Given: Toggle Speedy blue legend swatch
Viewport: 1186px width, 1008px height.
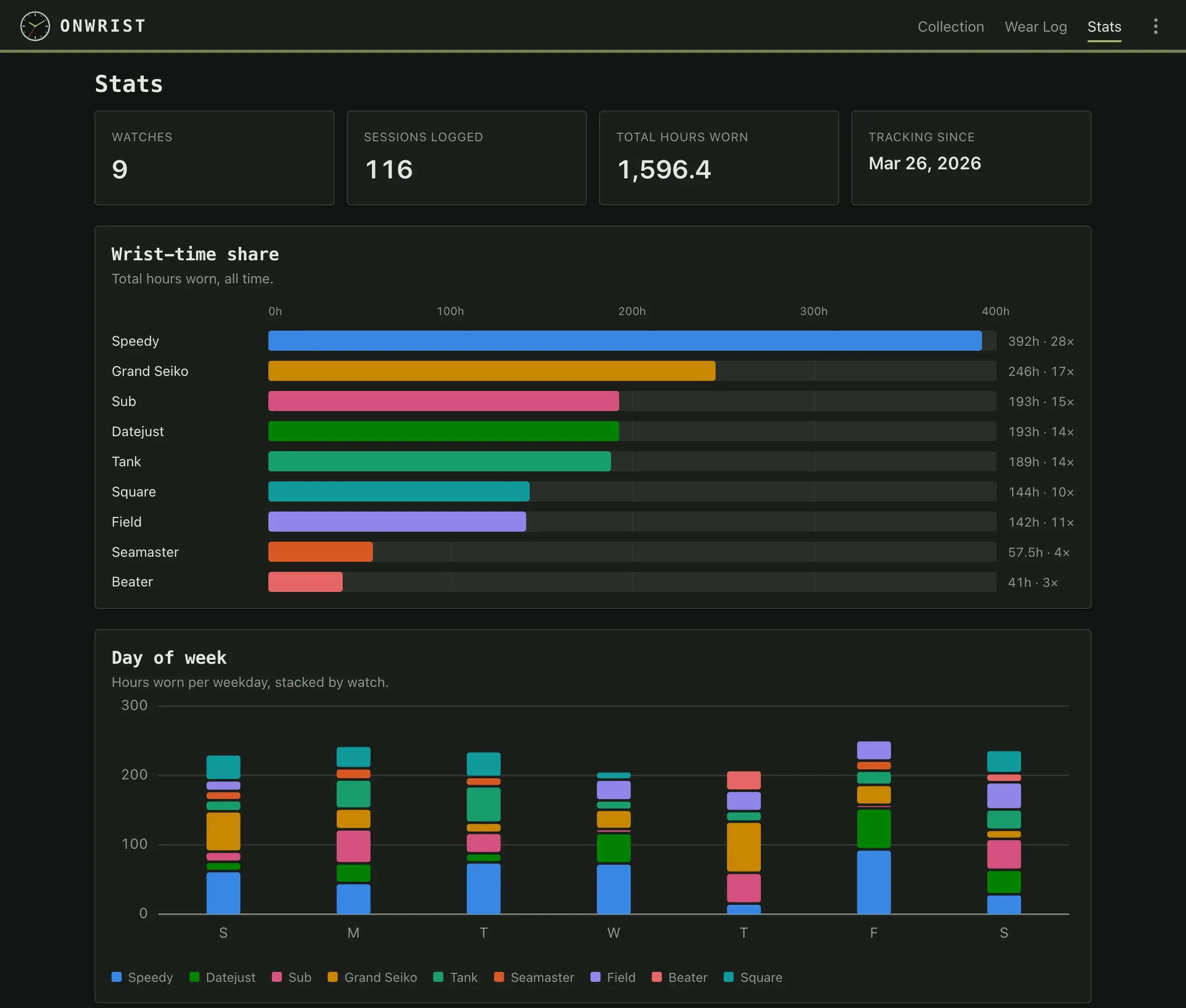Looking at the screenshot, I should tap(117, 976).
